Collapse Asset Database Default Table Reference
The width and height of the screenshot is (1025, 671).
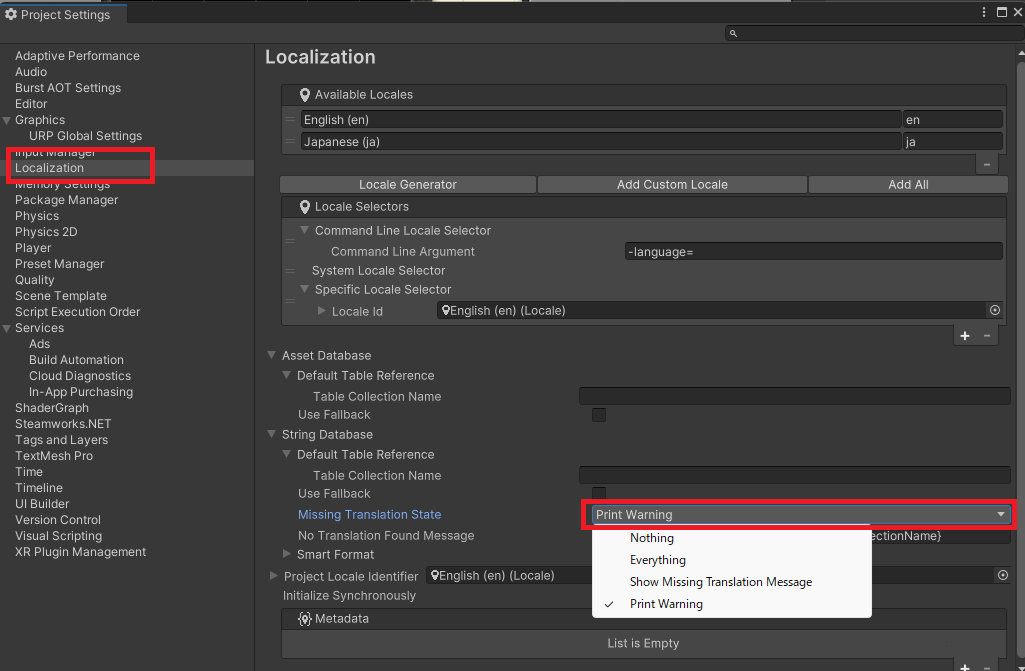pos(286,375)
